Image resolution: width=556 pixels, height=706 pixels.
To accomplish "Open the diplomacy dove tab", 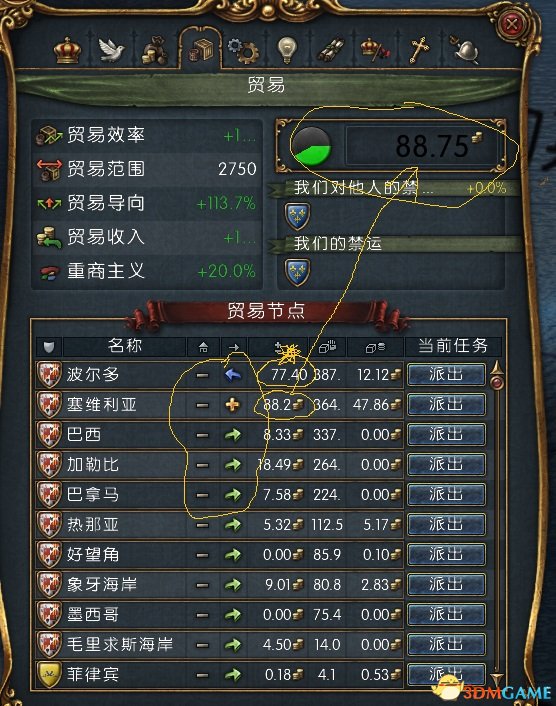I will [111, 50].
